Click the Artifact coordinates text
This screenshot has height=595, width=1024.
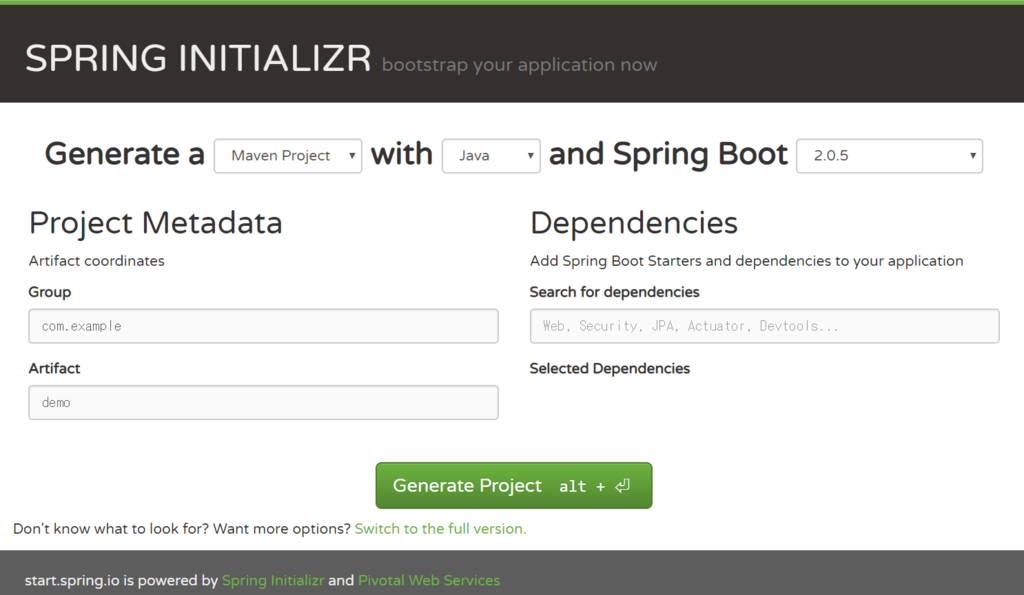pyautogui.click(x=97, y=261)
